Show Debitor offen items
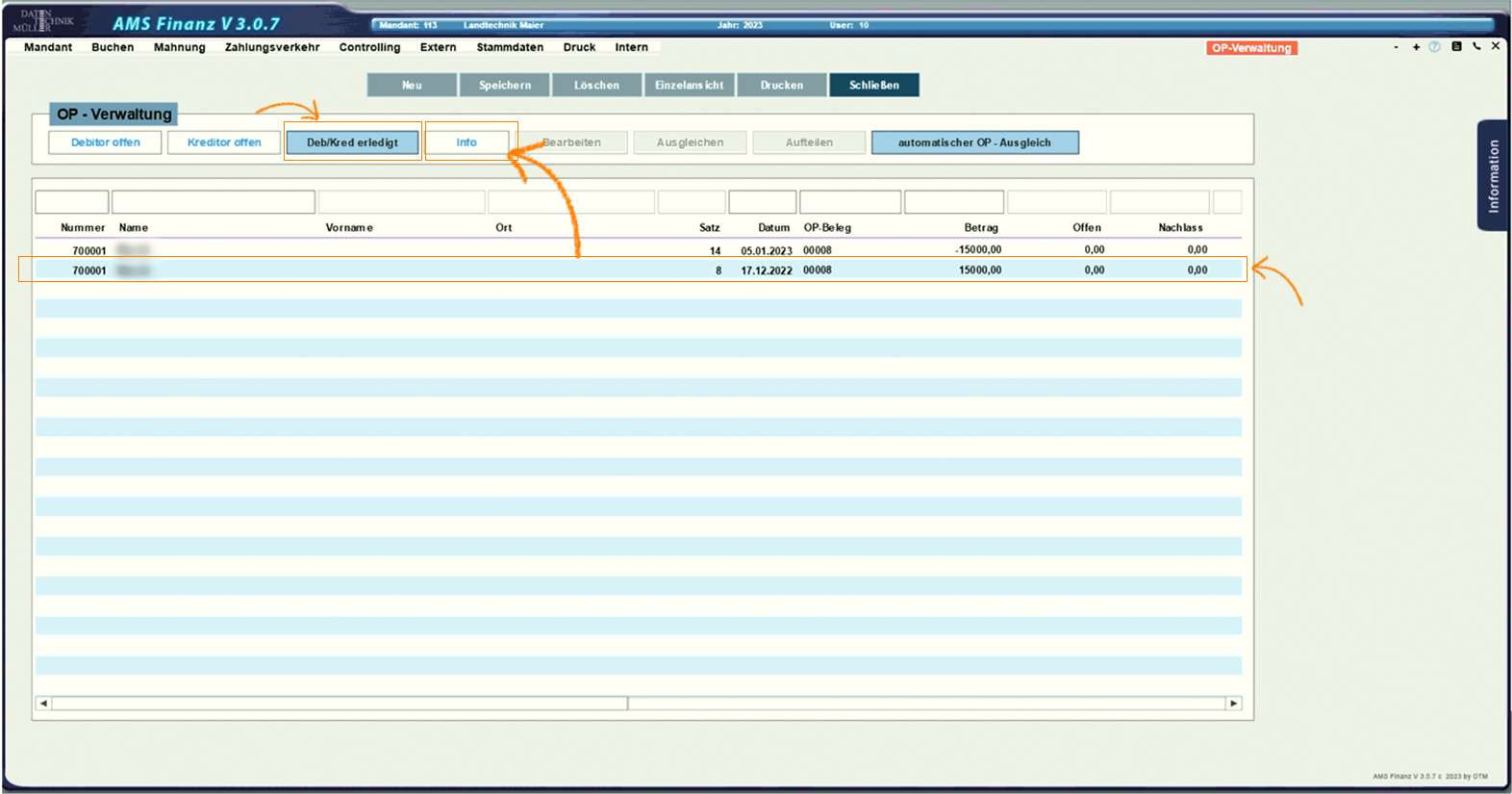The width and height of the screenshot is (1512, 794). 105,142
